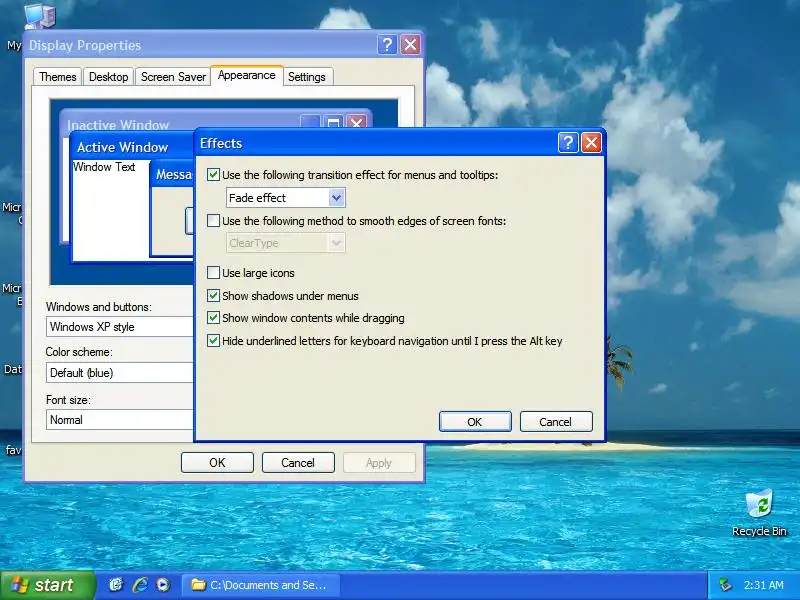Click the Display Properties title bar
800x600 pixels.
[x=202, y=45]
